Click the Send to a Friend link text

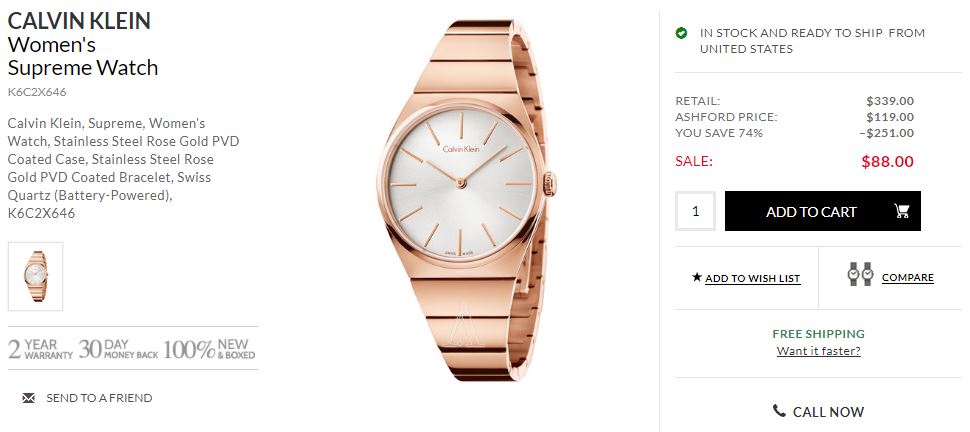tap(99, 398)
